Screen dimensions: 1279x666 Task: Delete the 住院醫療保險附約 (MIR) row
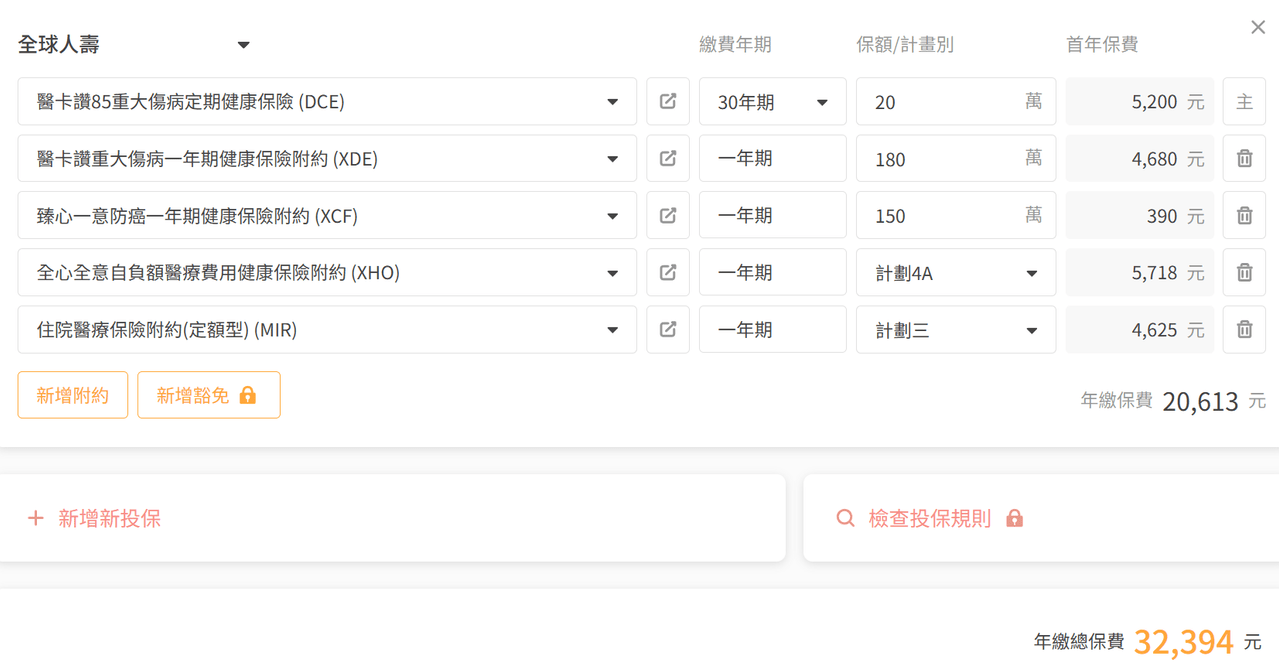pos(1244,329)
